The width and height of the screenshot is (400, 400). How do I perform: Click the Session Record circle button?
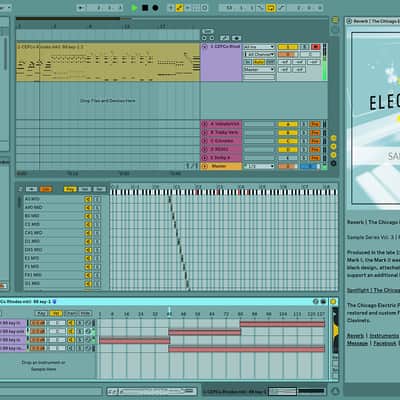205,8
